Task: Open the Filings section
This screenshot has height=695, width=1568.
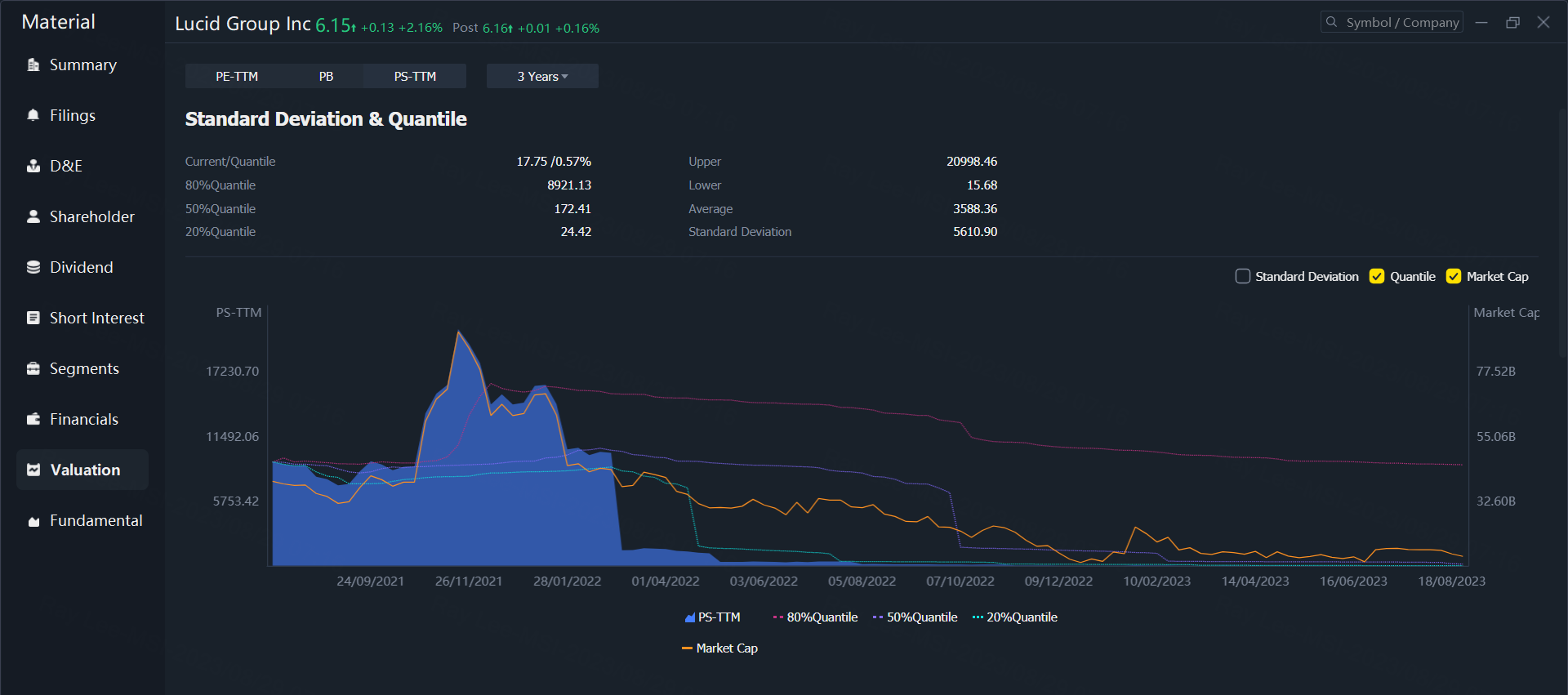Action: [x=82, y=115]
